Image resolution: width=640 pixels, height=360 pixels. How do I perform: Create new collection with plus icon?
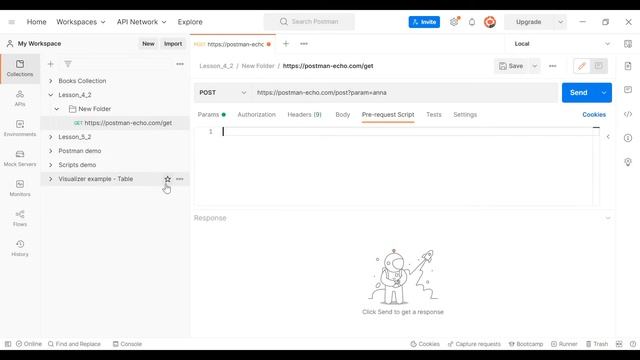click(51, 64)
